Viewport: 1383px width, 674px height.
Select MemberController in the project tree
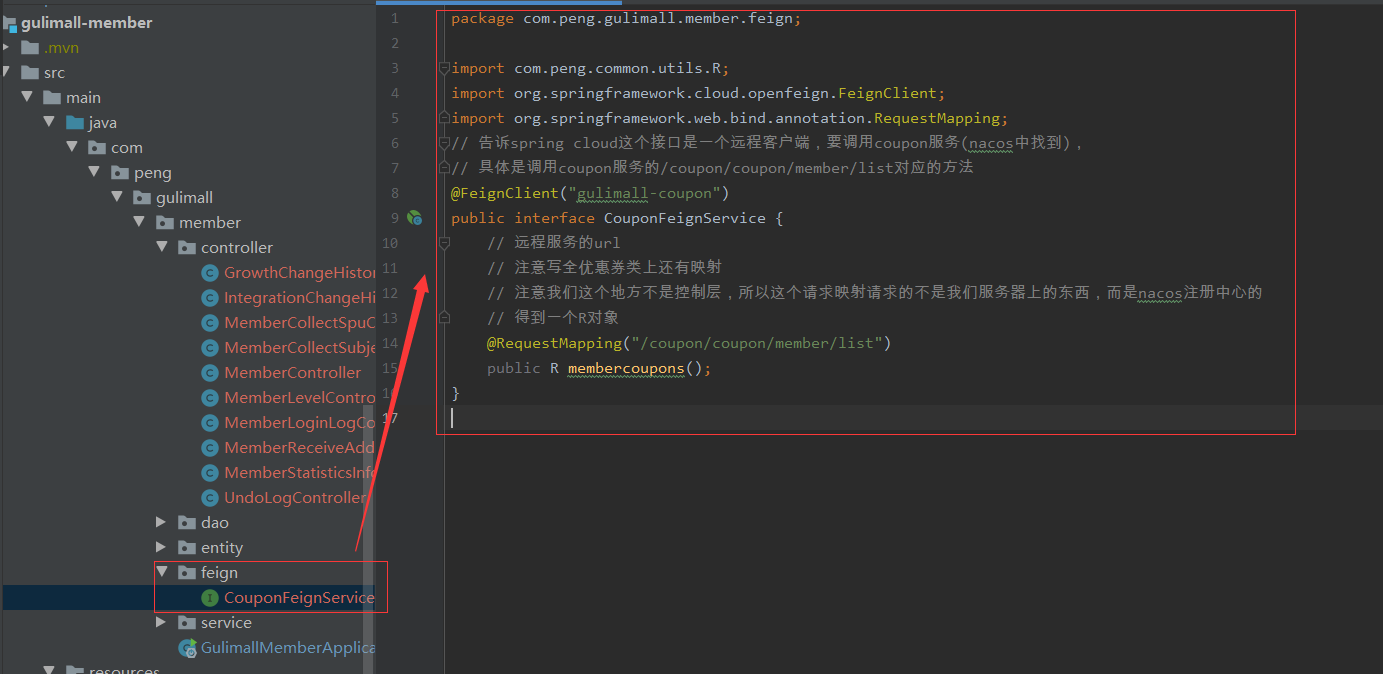point(292,373)
